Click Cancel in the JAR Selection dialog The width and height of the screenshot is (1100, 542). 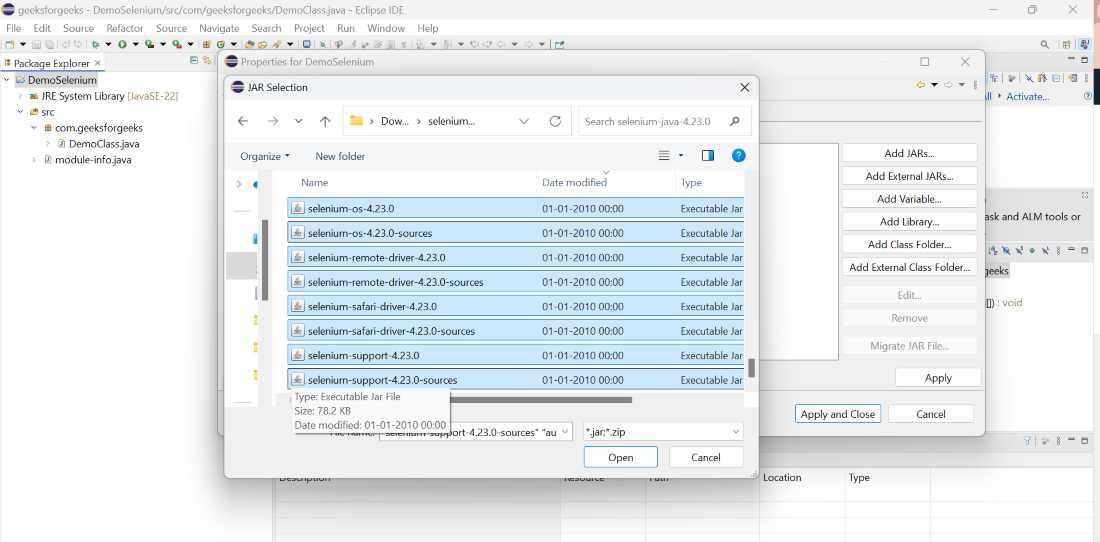pyautogui.click(x=706, y=457)
